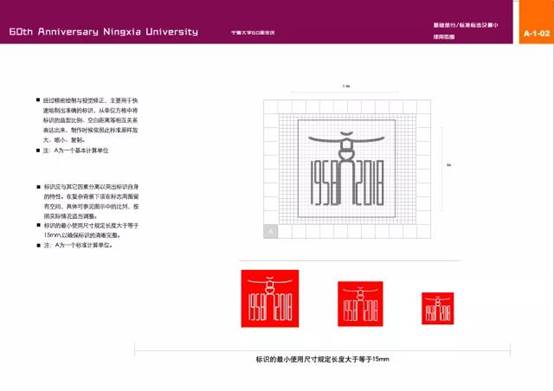Click the horizontal divider line above red logos

(351, 261)
